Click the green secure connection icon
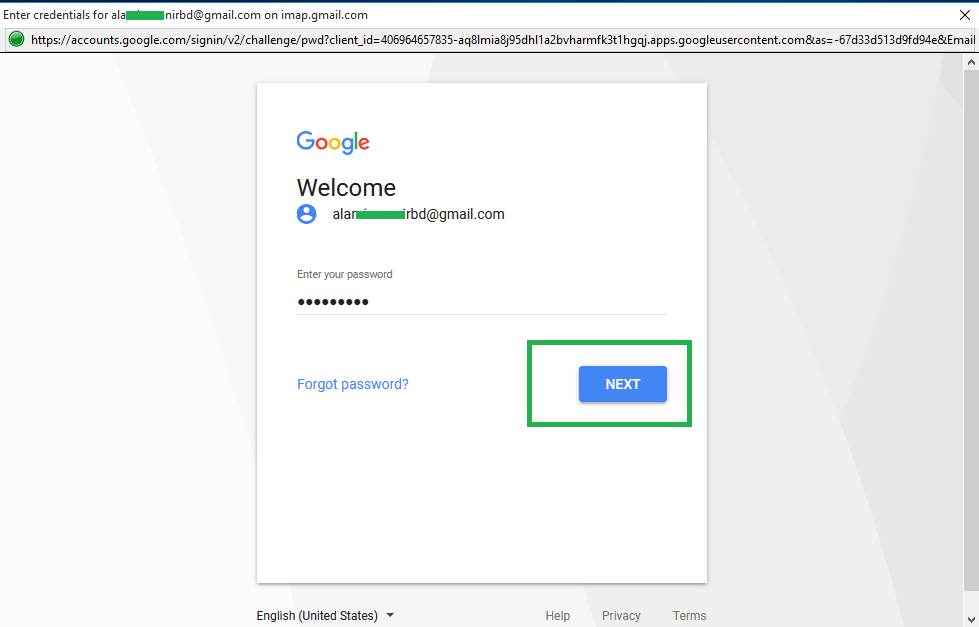The width and height of the screenshot is (979, 627). point(16,39)
